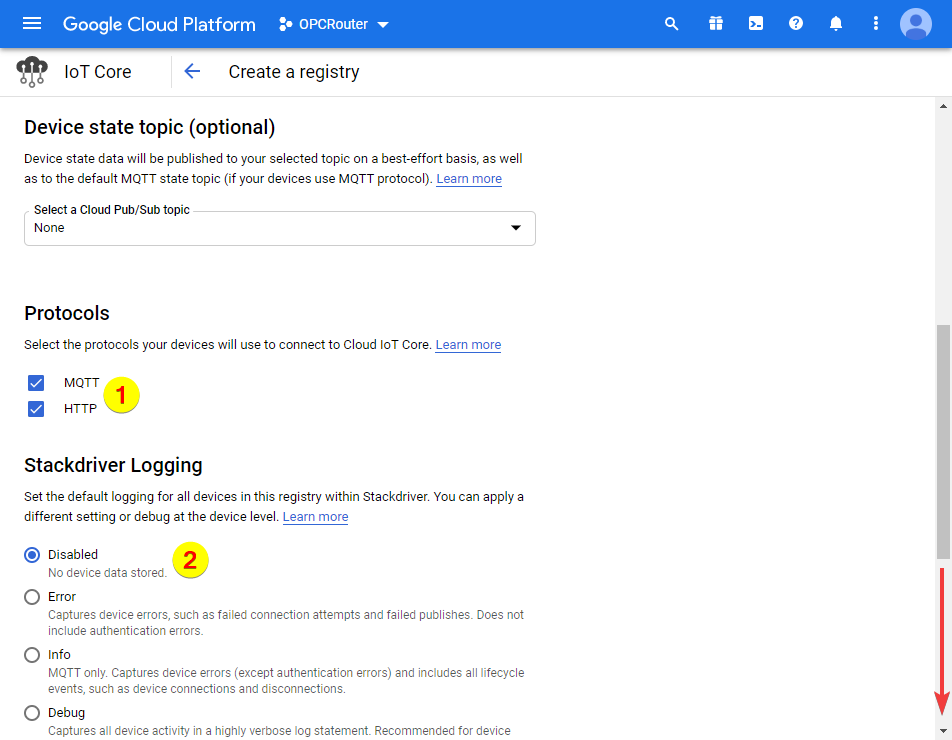Click the search magnifier icon
This screenshot has width=952, height=740.
tap(672, 24)
